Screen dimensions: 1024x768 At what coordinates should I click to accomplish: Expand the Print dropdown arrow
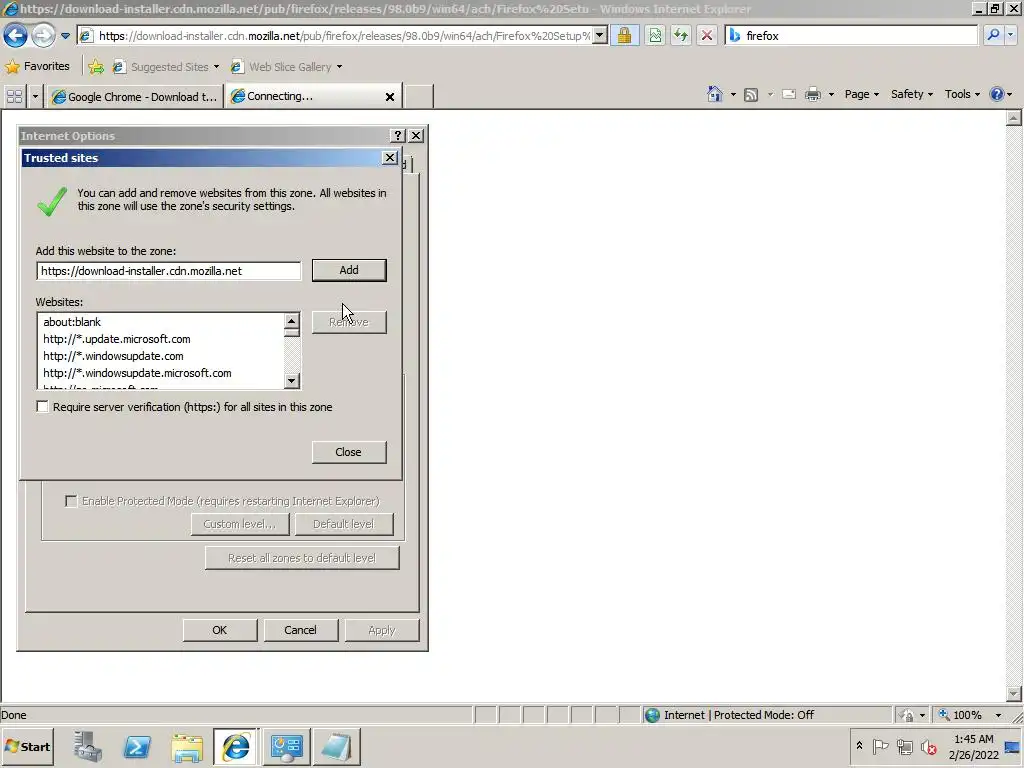tap(831, 95)
